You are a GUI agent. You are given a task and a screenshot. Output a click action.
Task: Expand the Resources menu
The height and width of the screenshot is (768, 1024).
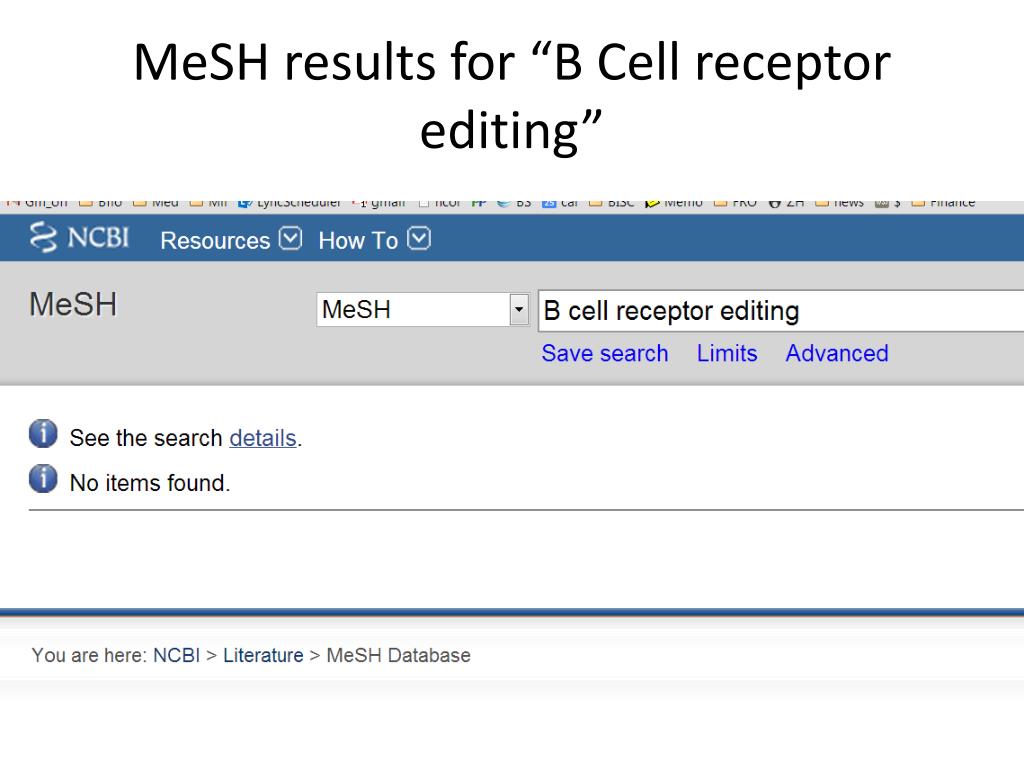pos(231,240)
